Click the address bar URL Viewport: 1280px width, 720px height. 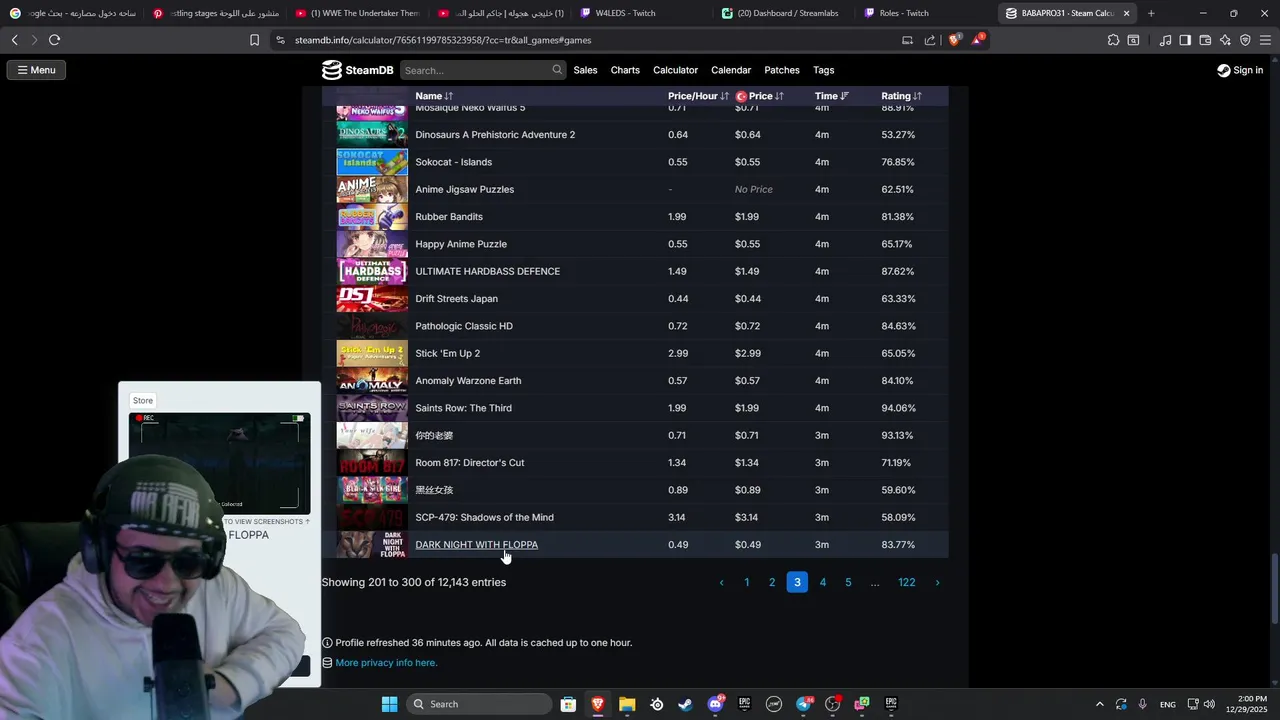point(442,40)
